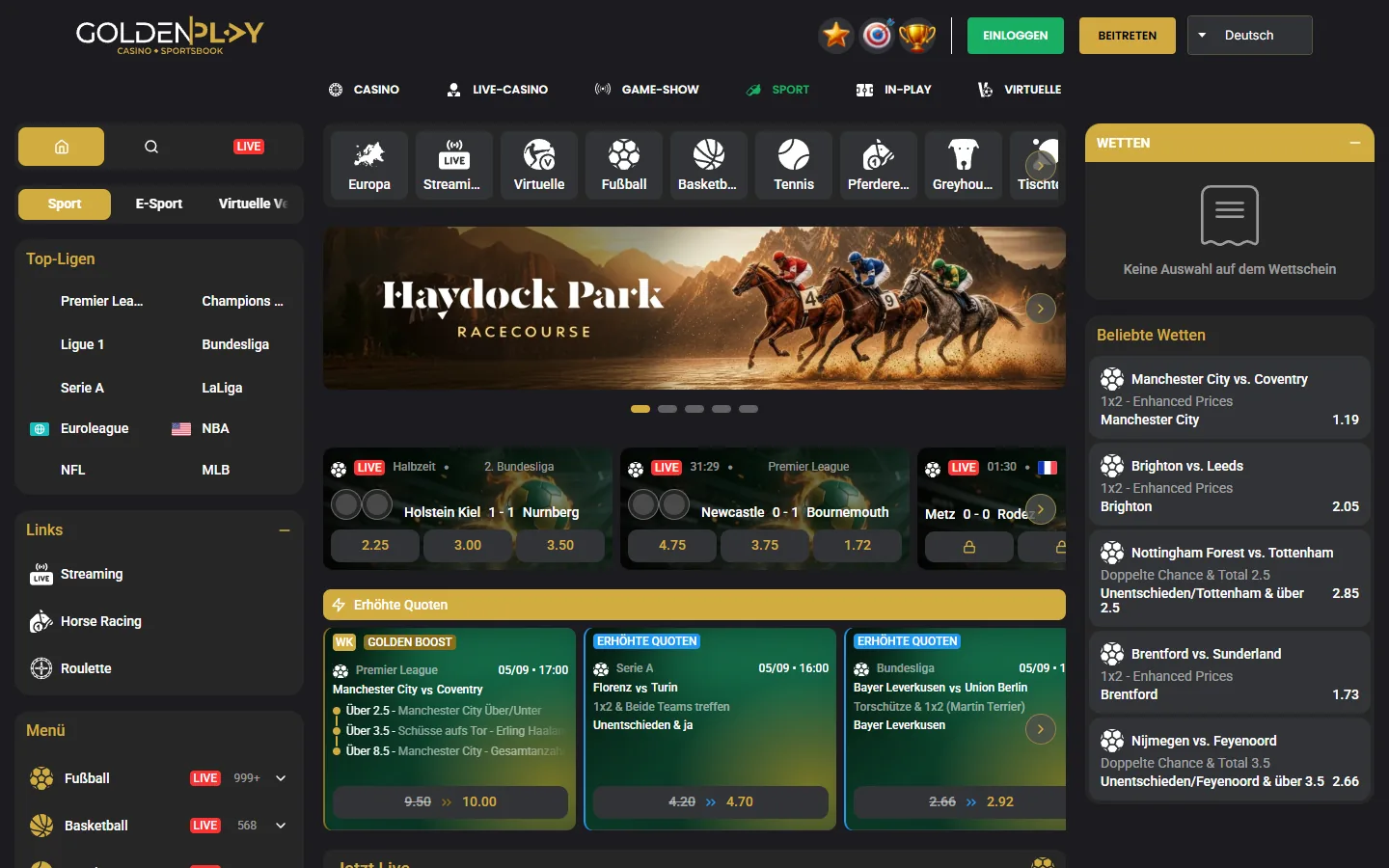
Task: Open the Greyhound racing category tile
Action: click(964, 166)
